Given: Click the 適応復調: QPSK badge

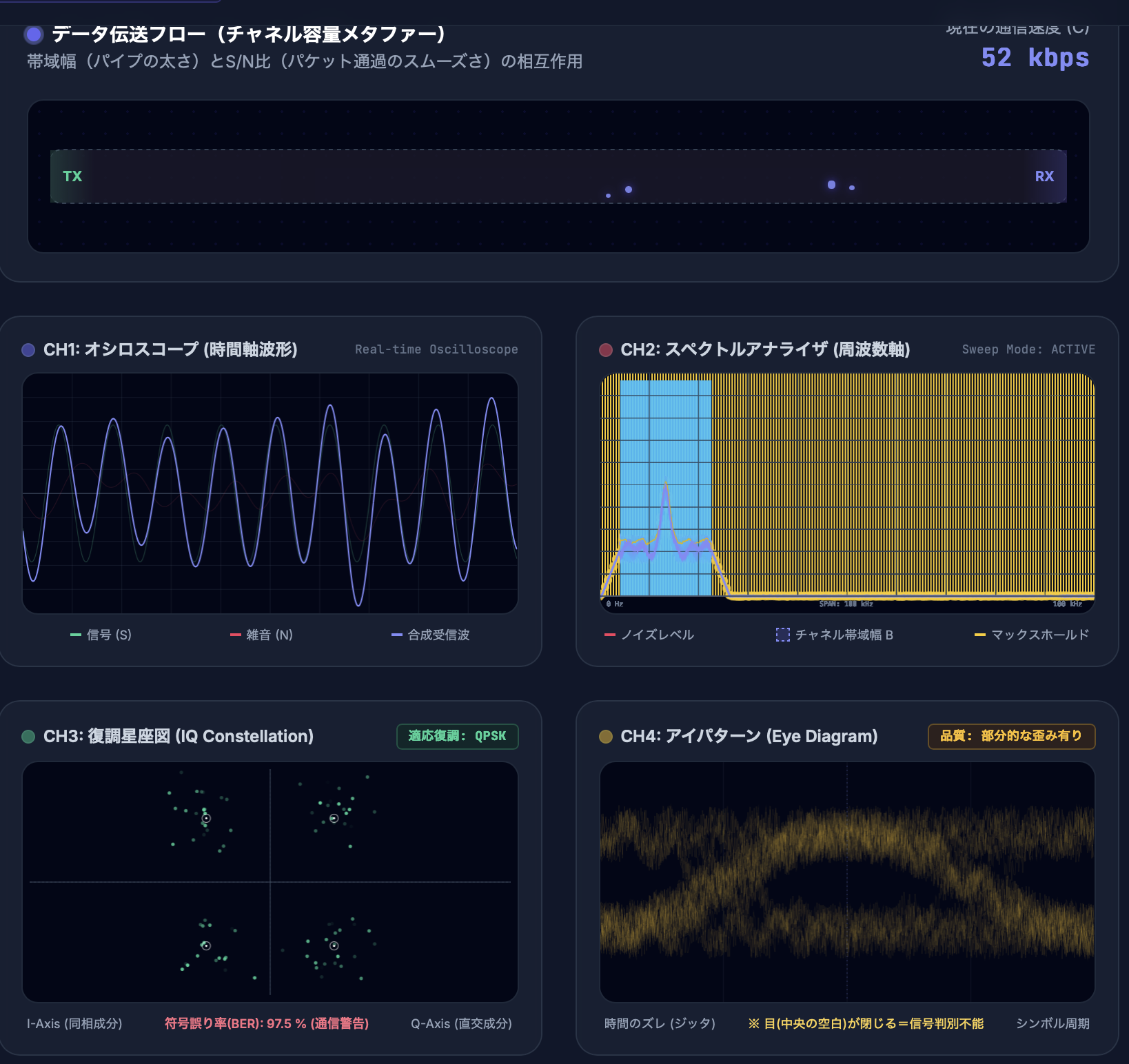Looking at the screenshot, I should [x=458, y=736].
